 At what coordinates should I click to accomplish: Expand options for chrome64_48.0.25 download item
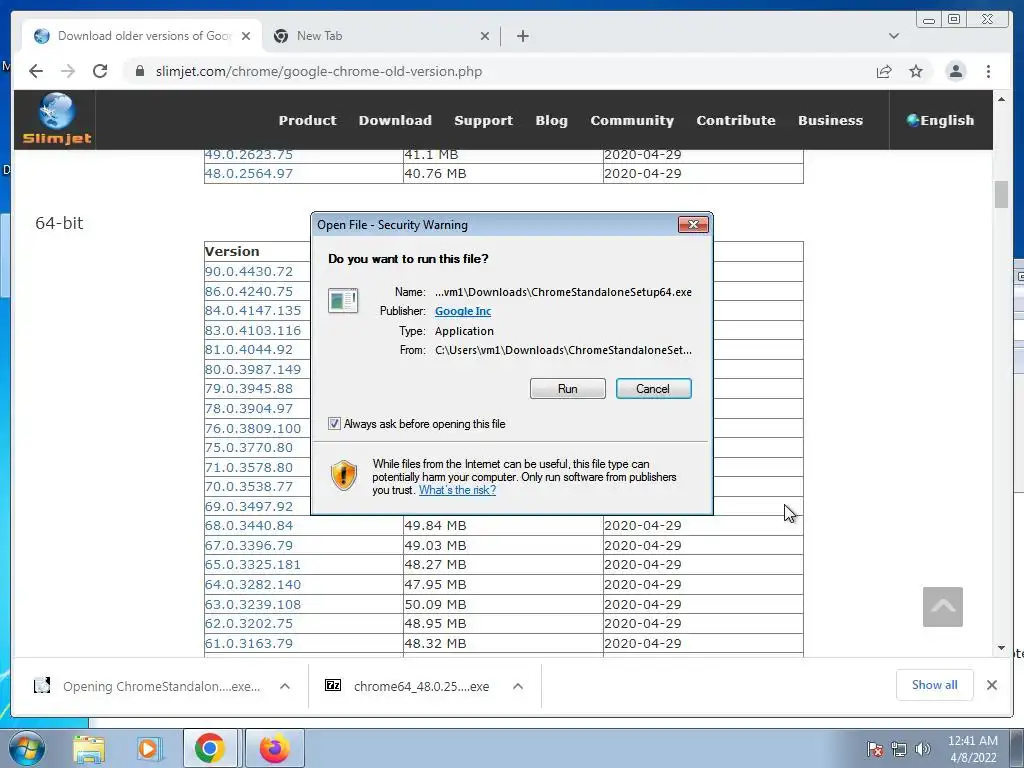518,686
